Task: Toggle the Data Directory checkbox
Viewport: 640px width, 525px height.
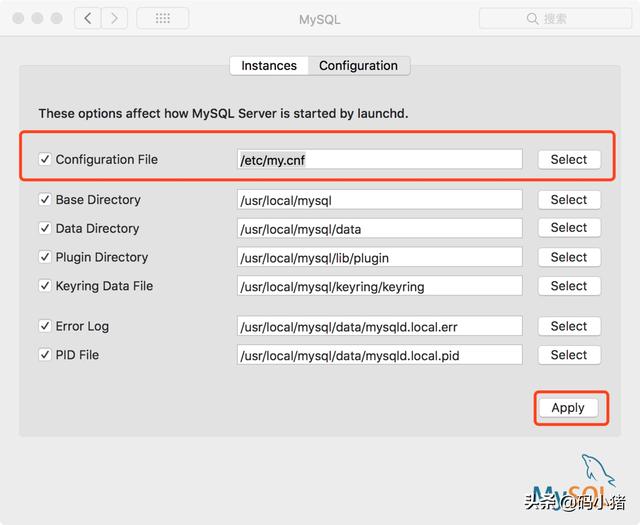Action: pos(45,228)
